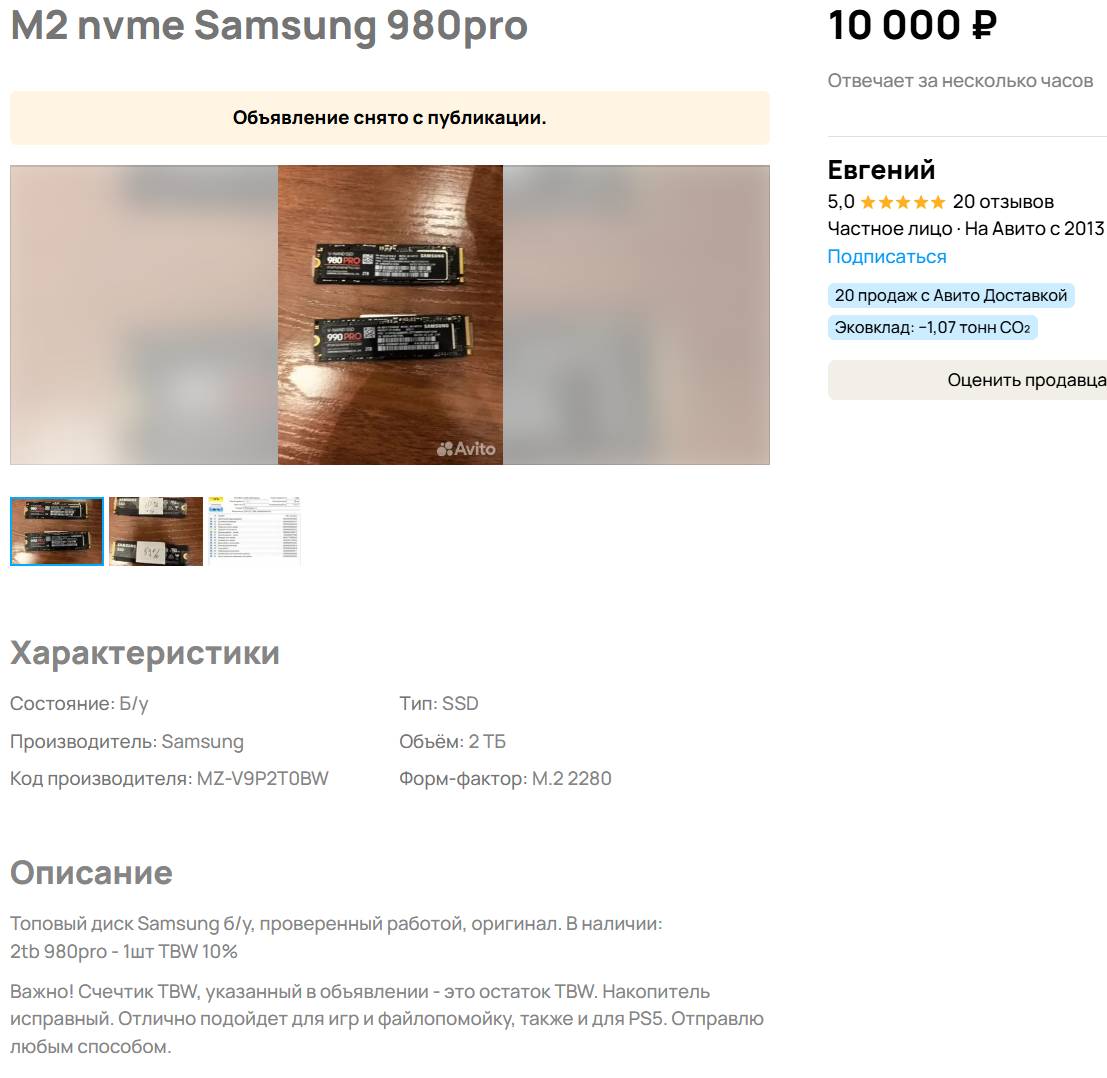Click the Объявление снято с публикации banner

click(x=390, y=118)
